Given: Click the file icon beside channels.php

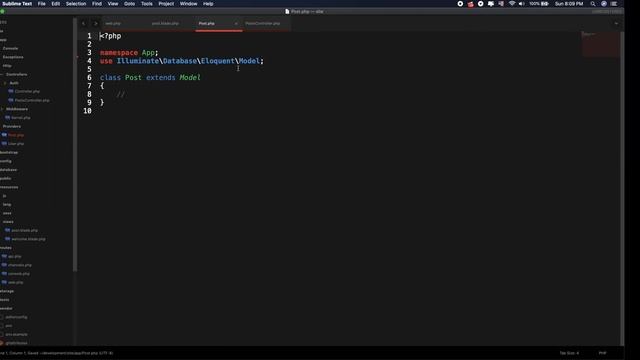Looking at the screenshot, I should pyautogui.click(x=4, y=265).
